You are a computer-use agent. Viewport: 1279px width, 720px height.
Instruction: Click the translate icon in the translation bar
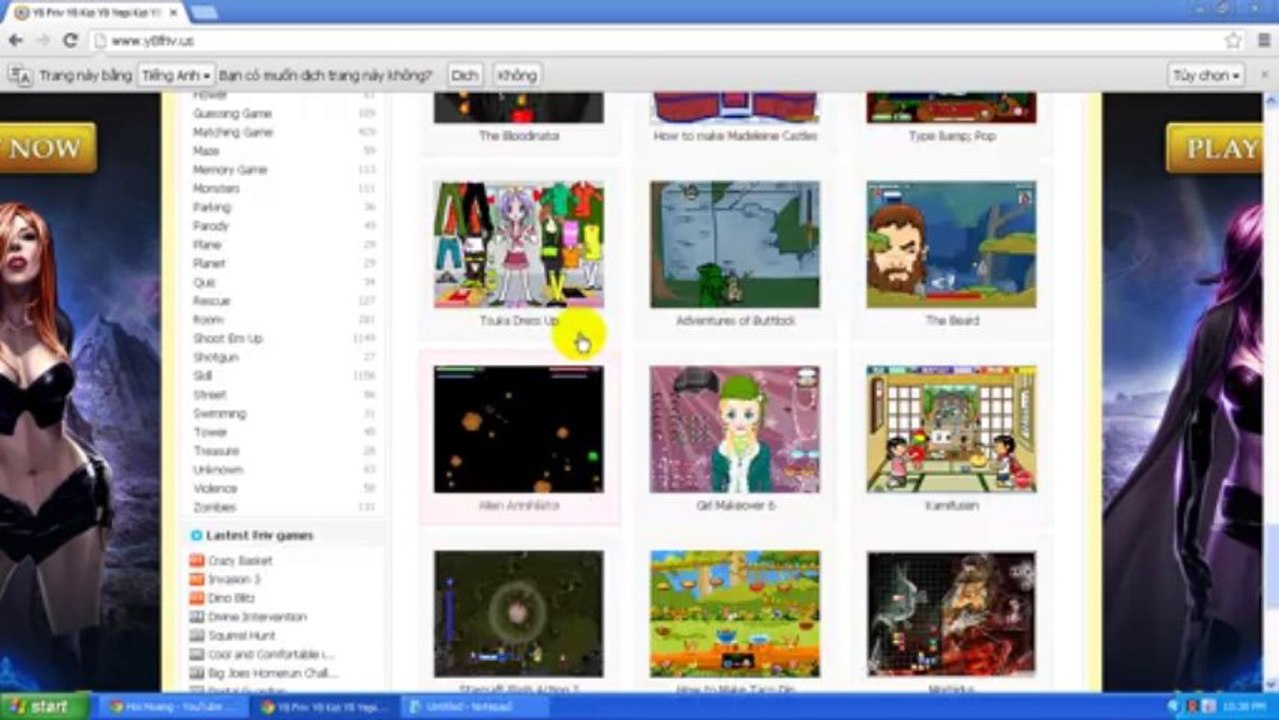[20, 75]
